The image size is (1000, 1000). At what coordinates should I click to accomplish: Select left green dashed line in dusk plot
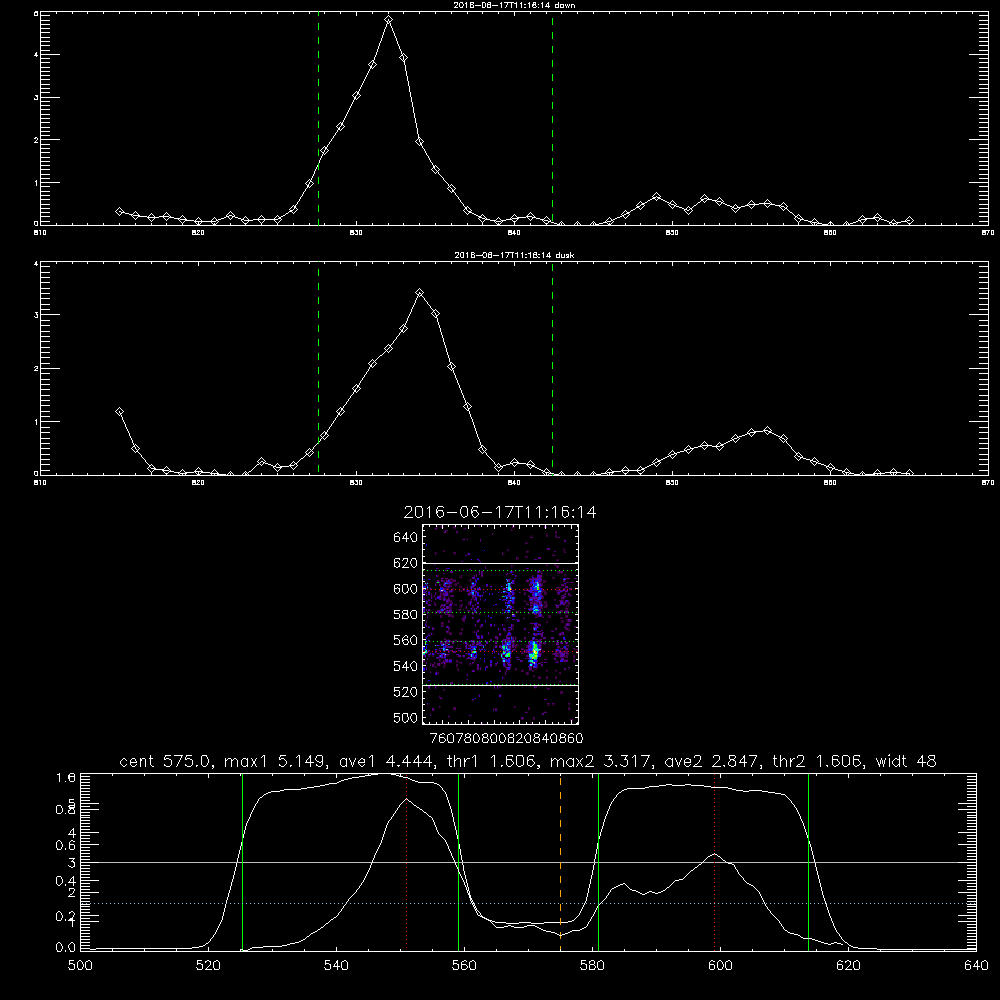tap(318, 369)
